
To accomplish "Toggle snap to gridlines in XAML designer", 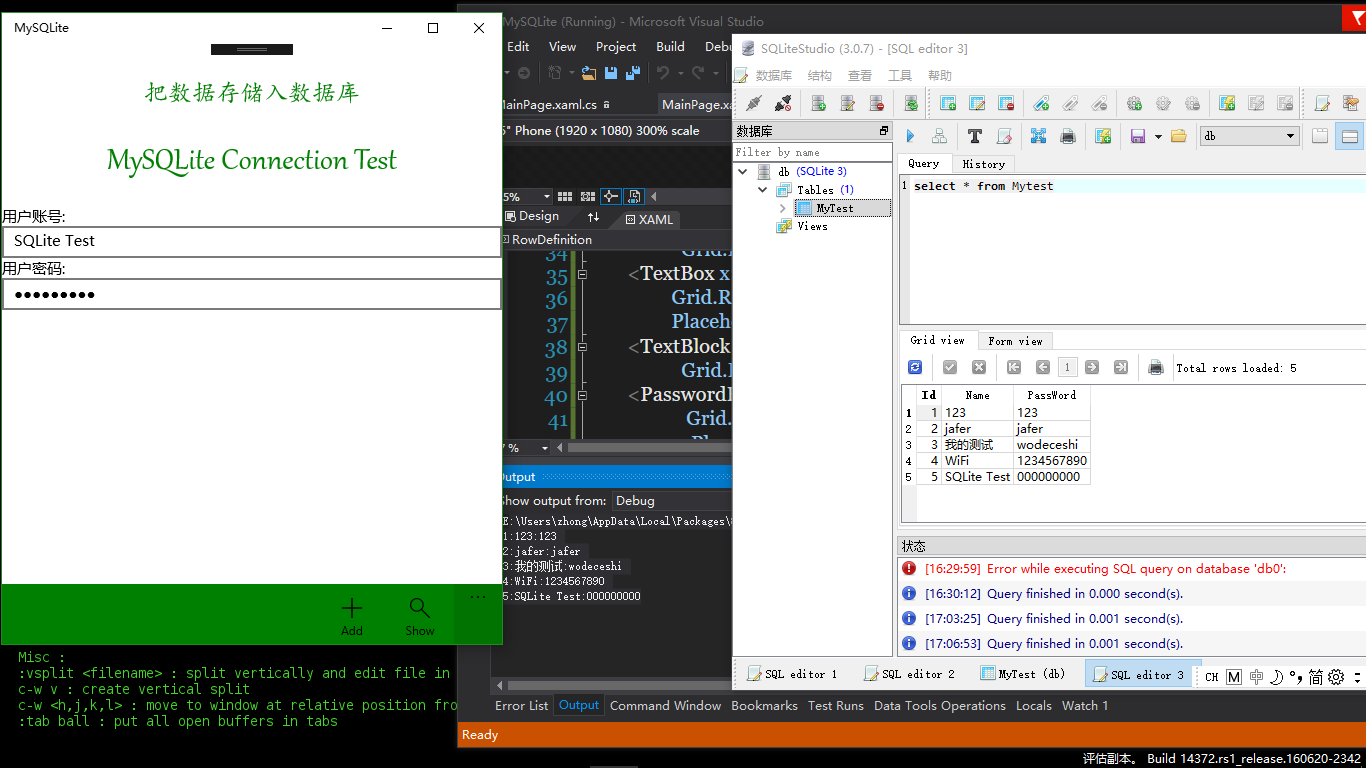I will (587, 197).
